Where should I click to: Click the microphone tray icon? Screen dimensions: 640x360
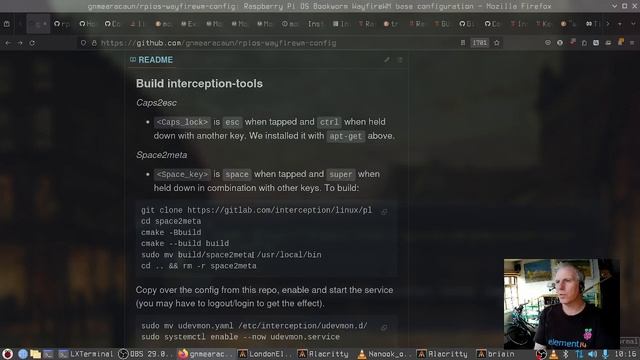click(x=605, y=354)
